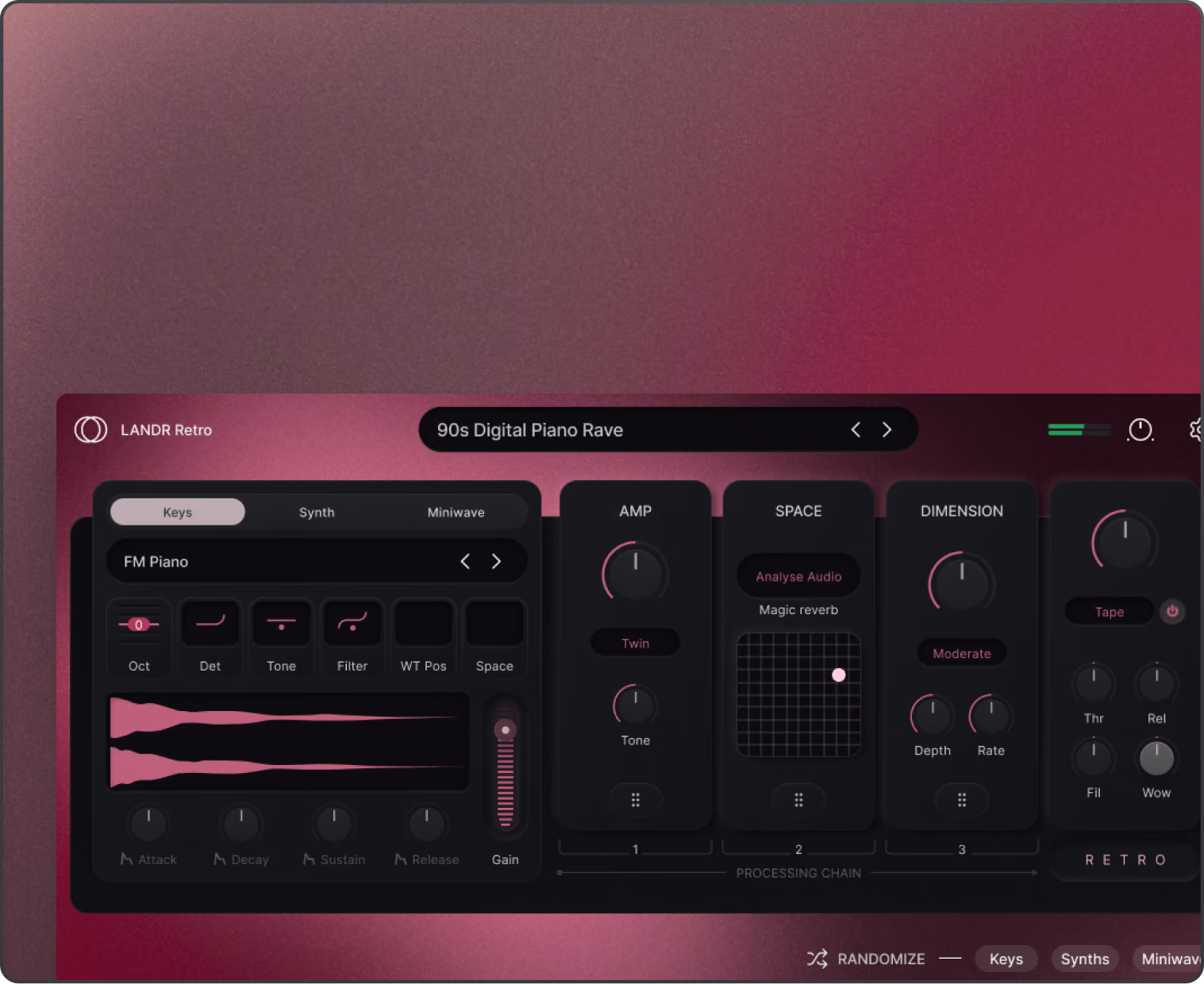The image size is (1204, 984).
Task: Click the Rel knob
Action: point(1156,683)
